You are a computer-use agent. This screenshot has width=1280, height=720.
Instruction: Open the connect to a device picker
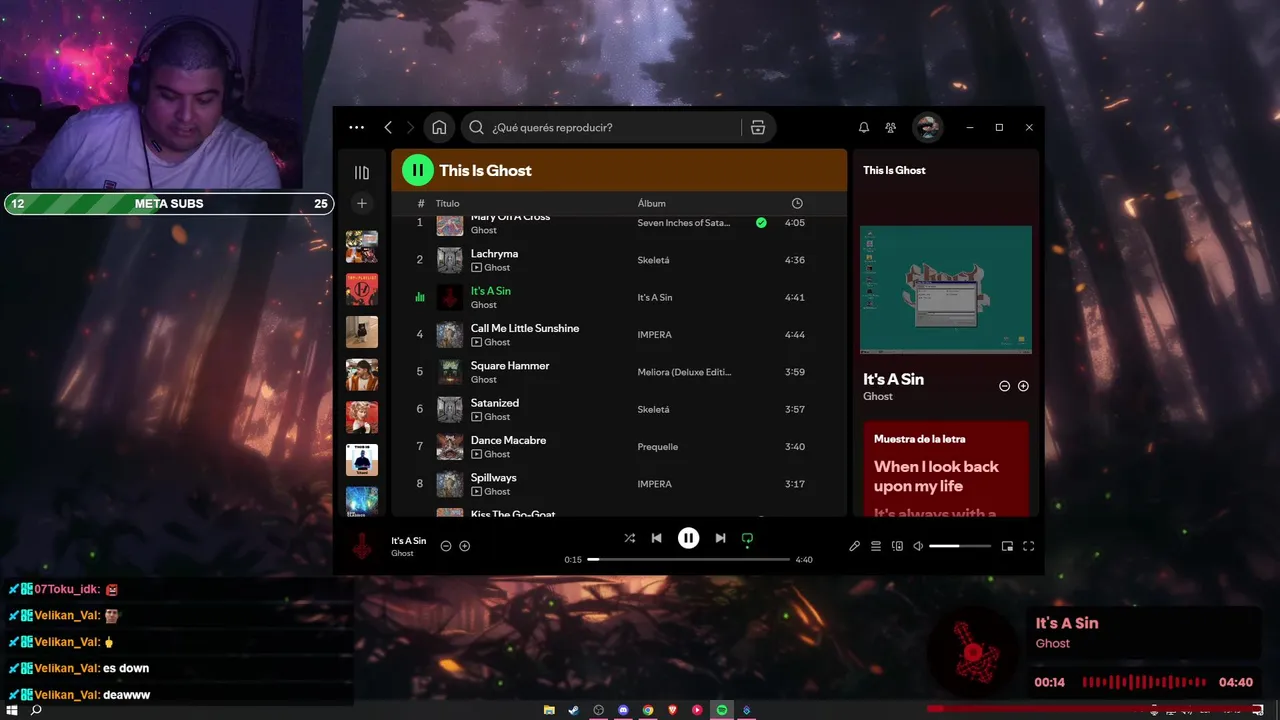point(897,546)
